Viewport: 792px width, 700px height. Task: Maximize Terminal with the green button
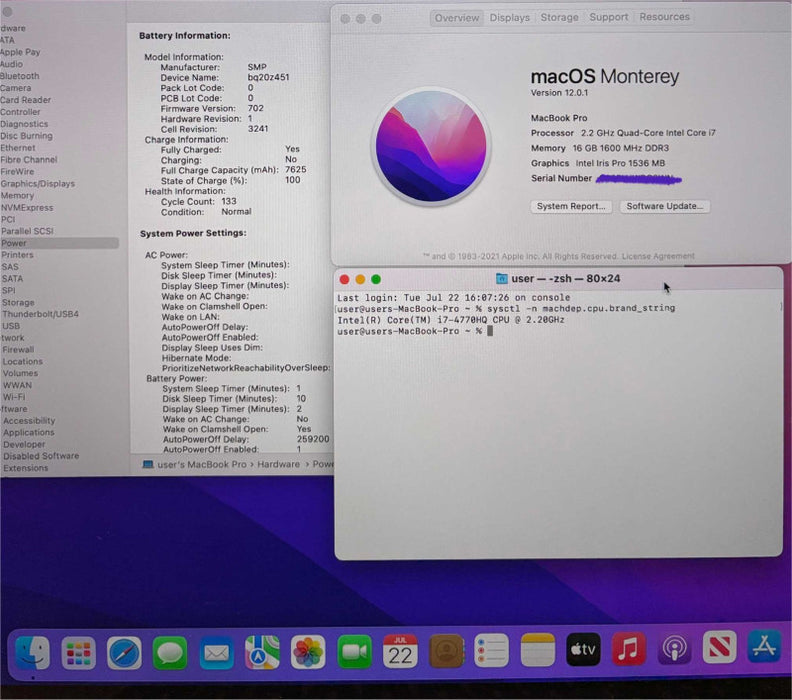[x=376, y=279]
